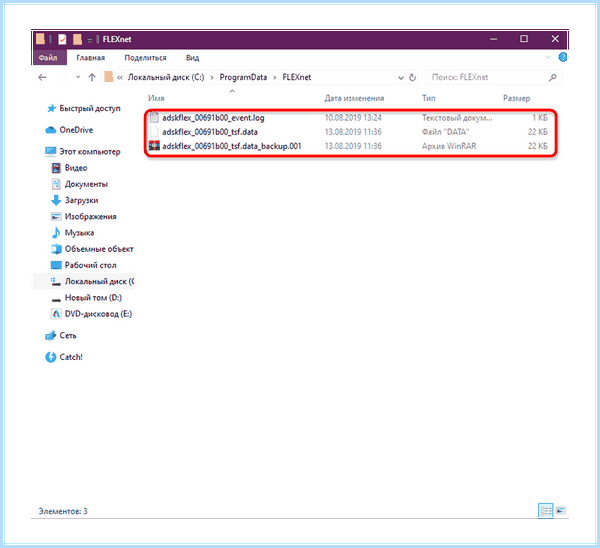This screenshot has height=548, width=600.
Task: Sort by the Дата изменения column header
Action: coord(354,98)
